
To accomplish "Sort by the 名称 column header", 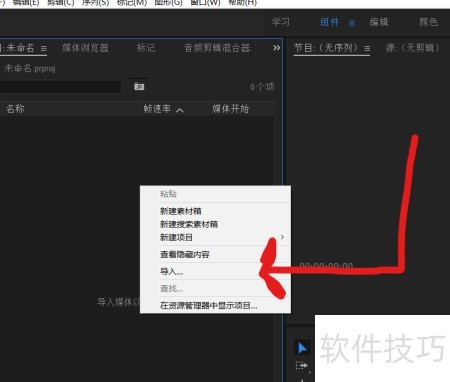I will [15, 109].
